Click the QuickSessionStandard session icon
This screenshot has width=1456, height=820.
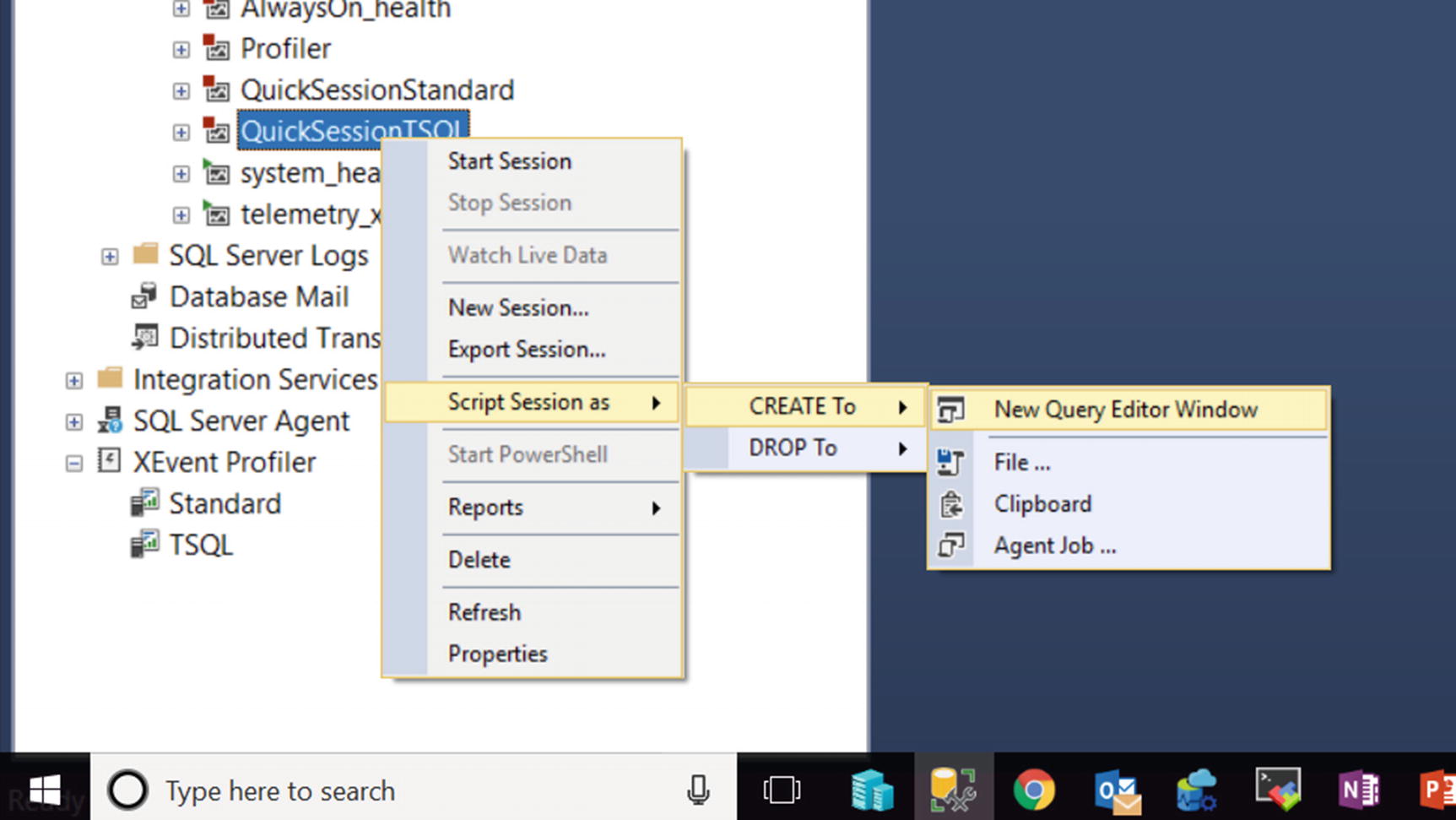point(216,90)
